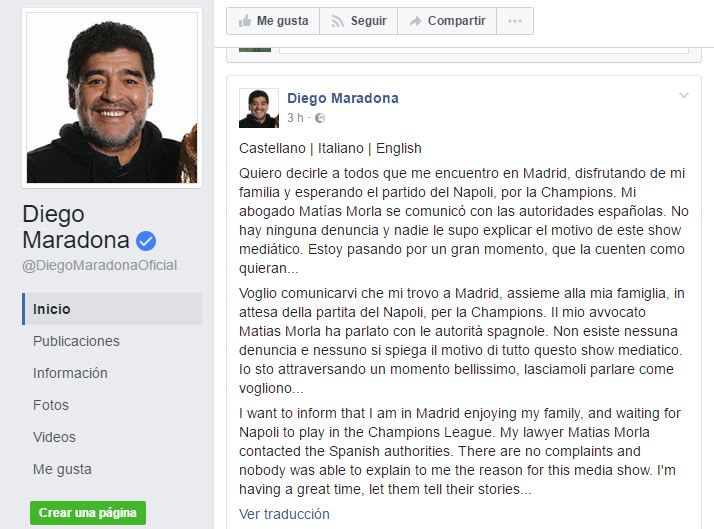Click the blue verified badge beside Maradona
This screenshot has height=529, width=714.
pos(146,241)
